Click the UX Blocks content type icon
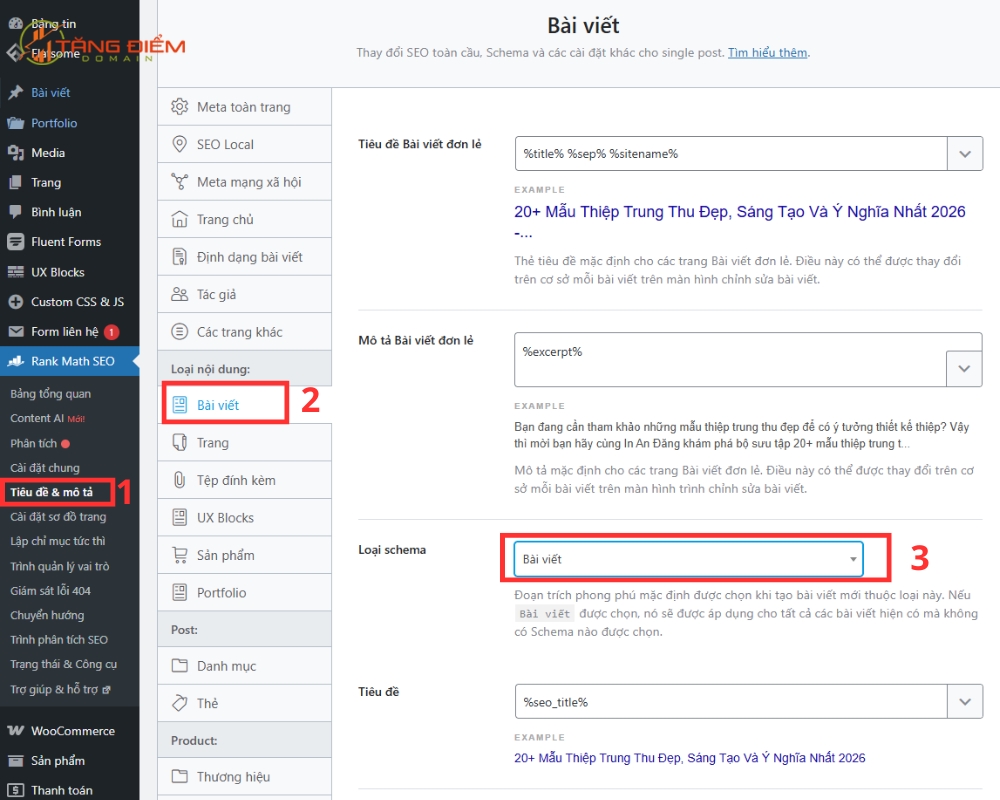The image size is (1000, 800). [x=180, y=517]
